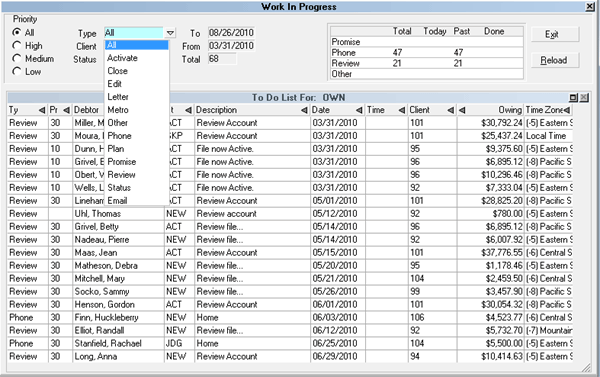Viewport: 600px width, 377px height.
Task: Click the Total count field
Action: (x=222, y=59)
